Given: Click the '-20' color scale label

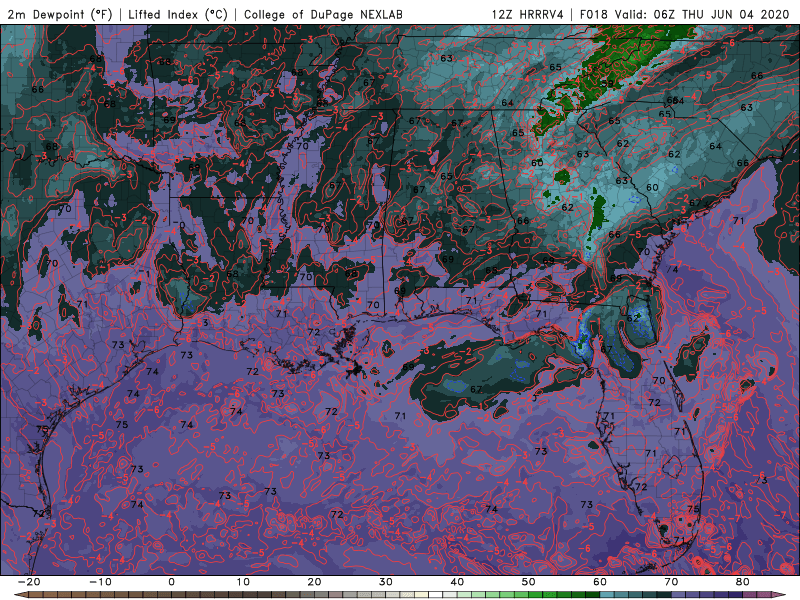Looking at the screenshot, I should pyautogui.click(x=29, y=582).
